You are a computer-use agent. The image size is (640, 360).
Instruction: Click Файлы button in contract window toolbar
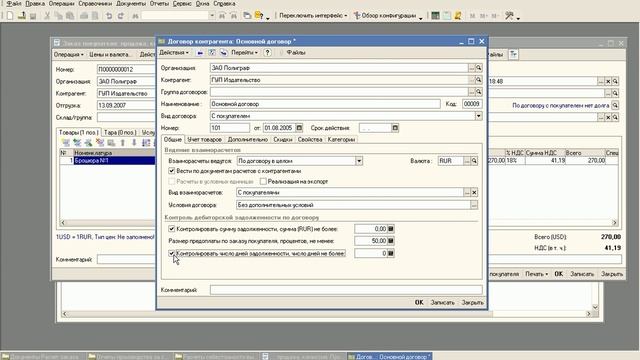point(296,53)
